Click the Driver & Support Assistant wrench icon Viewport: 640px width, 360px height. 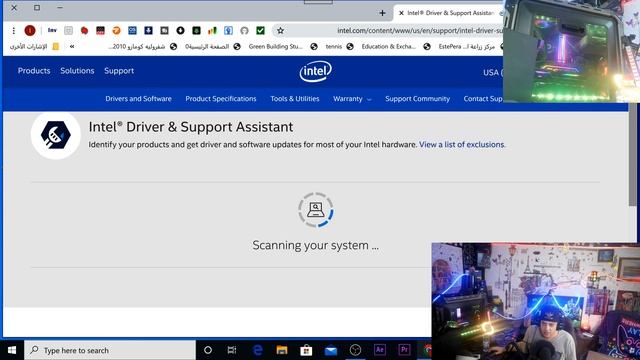(x=56, y=135)
